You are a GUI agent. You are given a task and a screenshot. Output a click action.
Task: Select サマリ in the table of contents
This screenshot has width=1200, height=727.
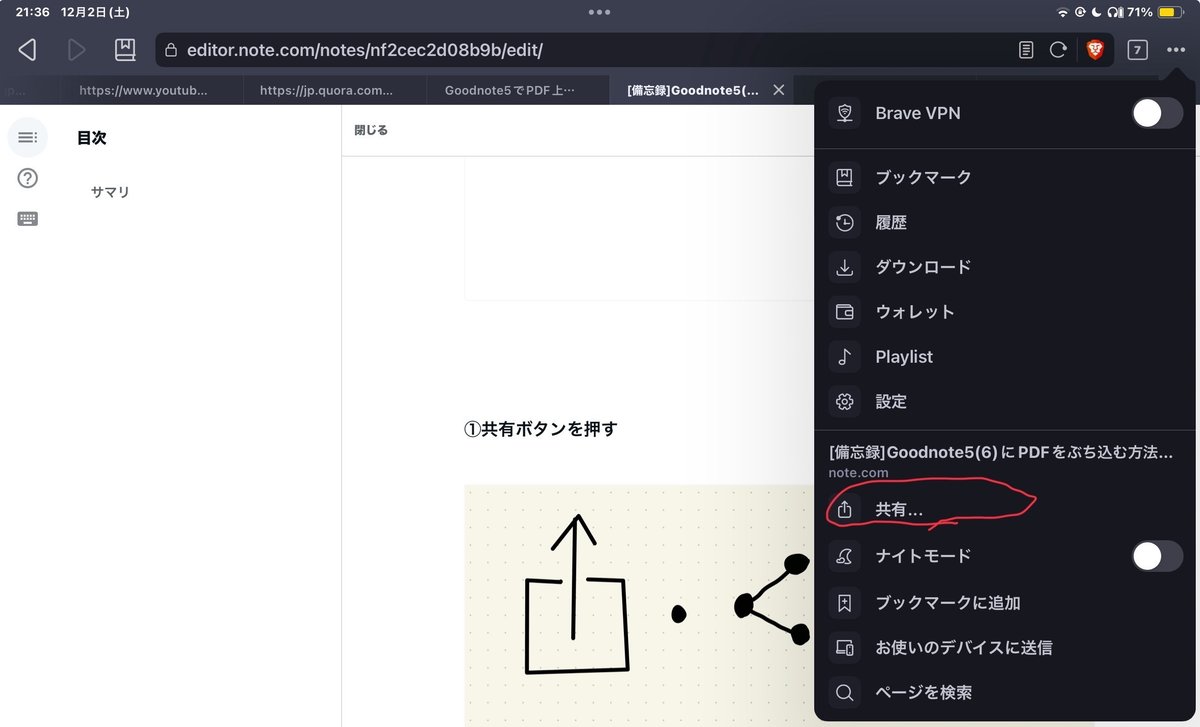click(x=110, y=192)
